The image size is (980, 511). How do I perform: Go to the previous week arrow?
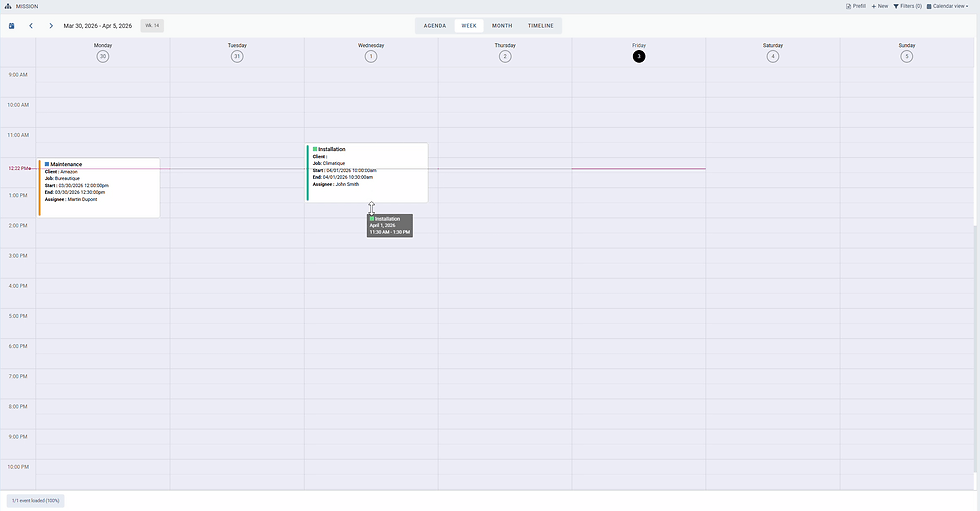pos(31,26)
